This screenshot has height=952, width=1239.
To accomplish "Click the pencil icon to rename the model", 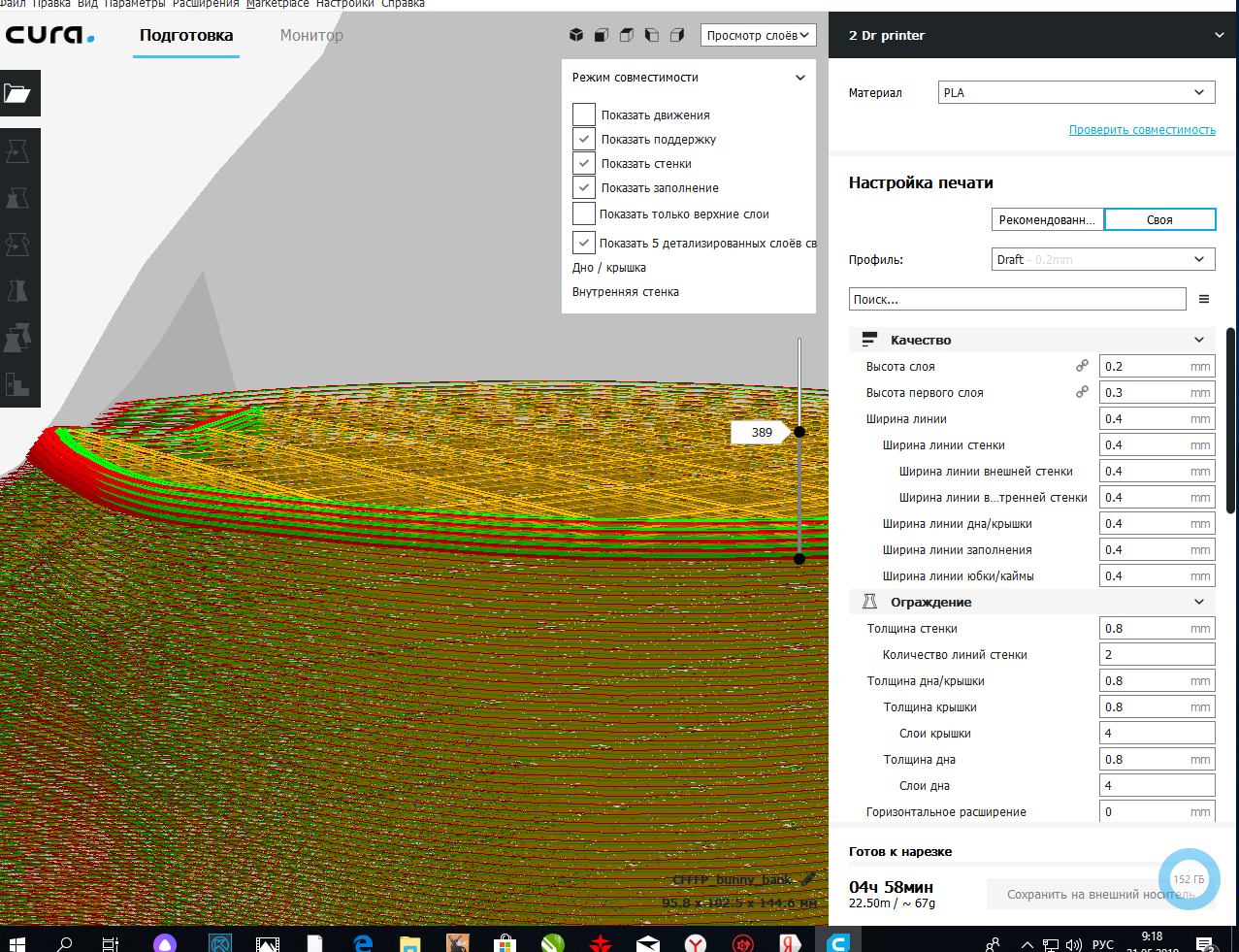I will (808, 879).
